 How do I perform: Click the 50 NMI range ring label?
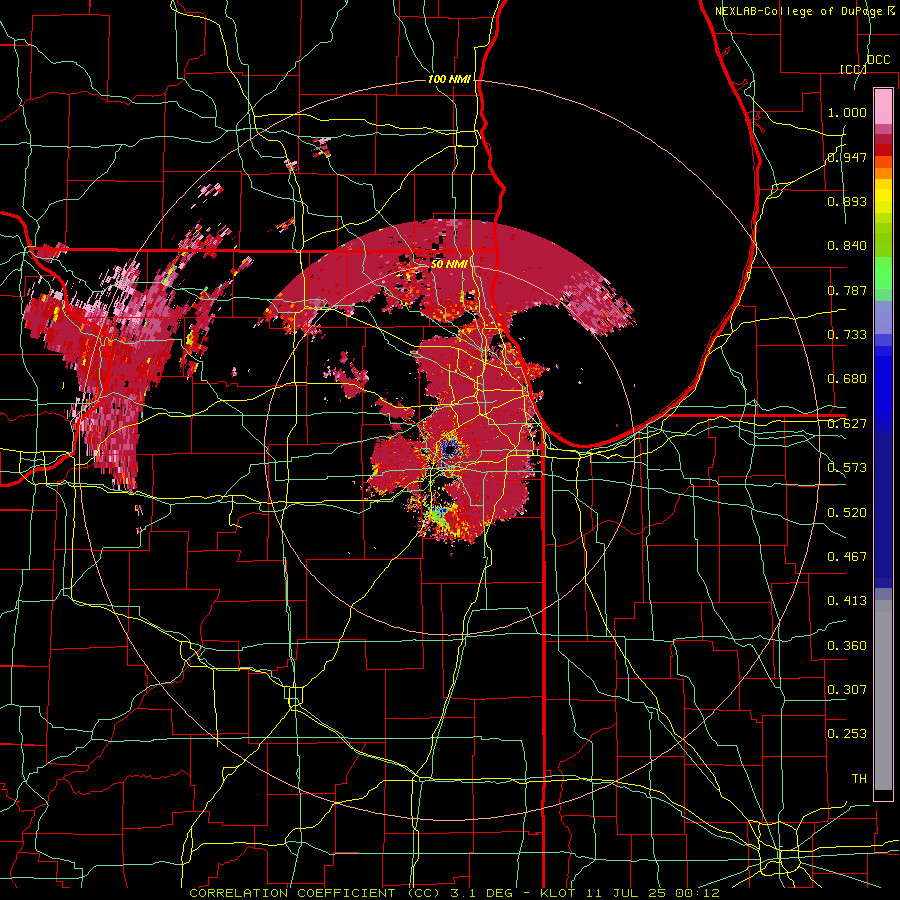pos(449,264)
